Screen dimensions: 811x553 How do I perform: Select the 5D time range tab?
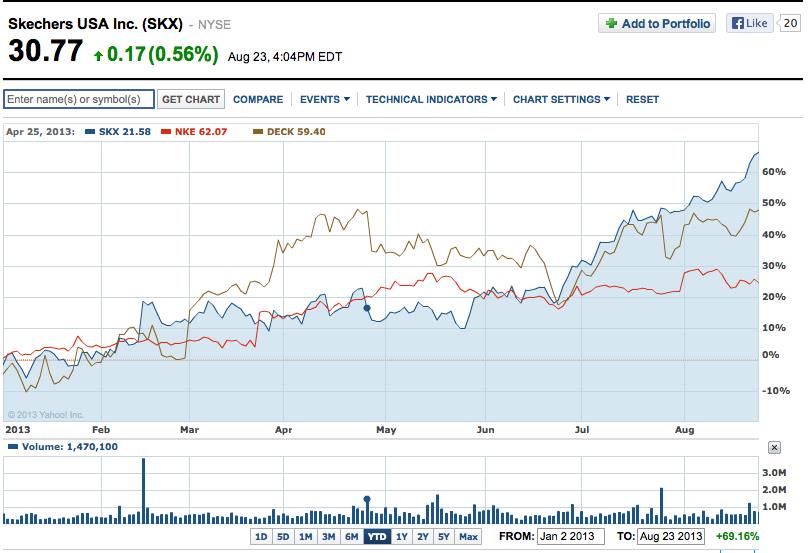tap(283, 536)
